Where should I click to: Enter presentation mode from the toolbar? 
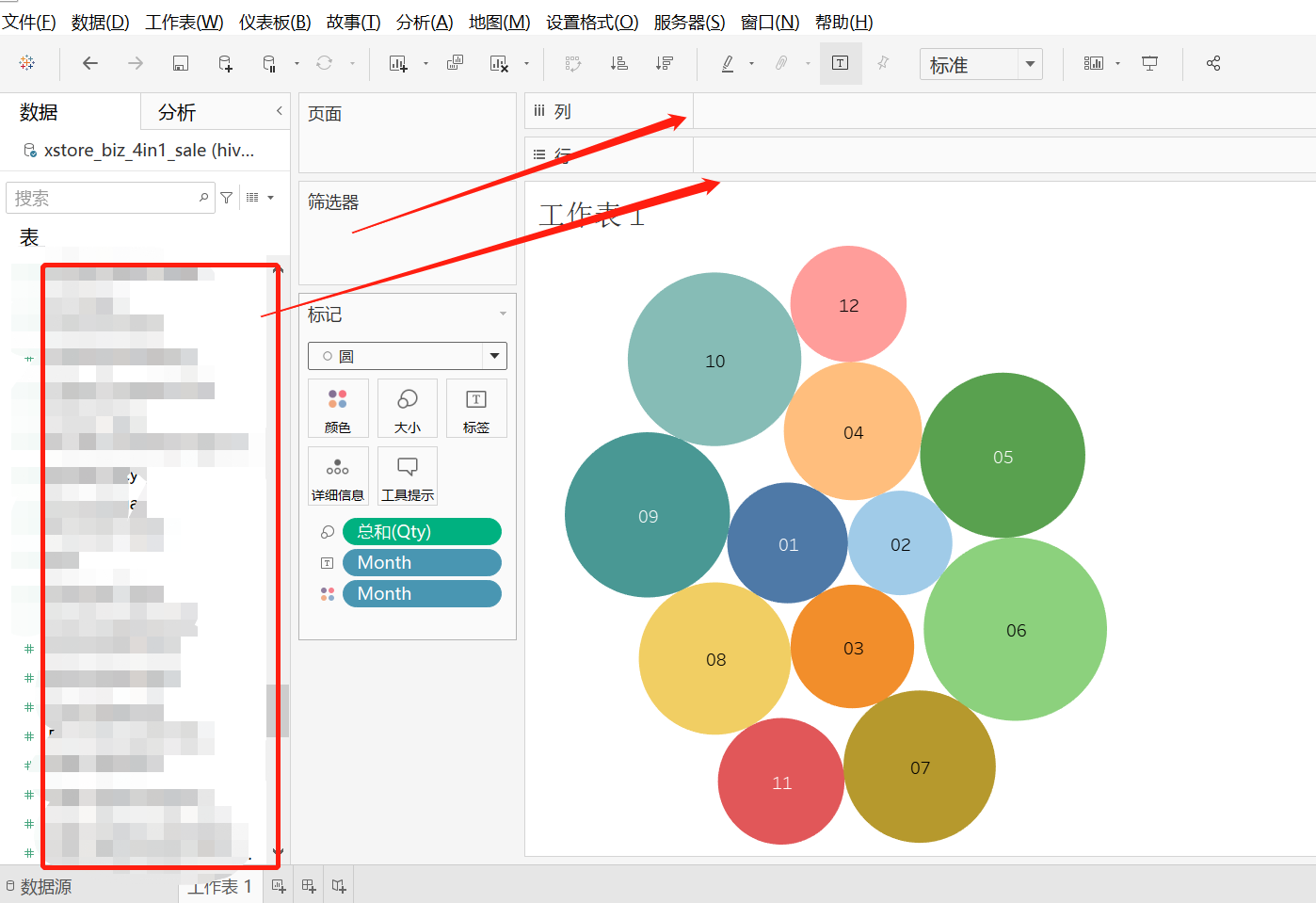point(1149,63)
